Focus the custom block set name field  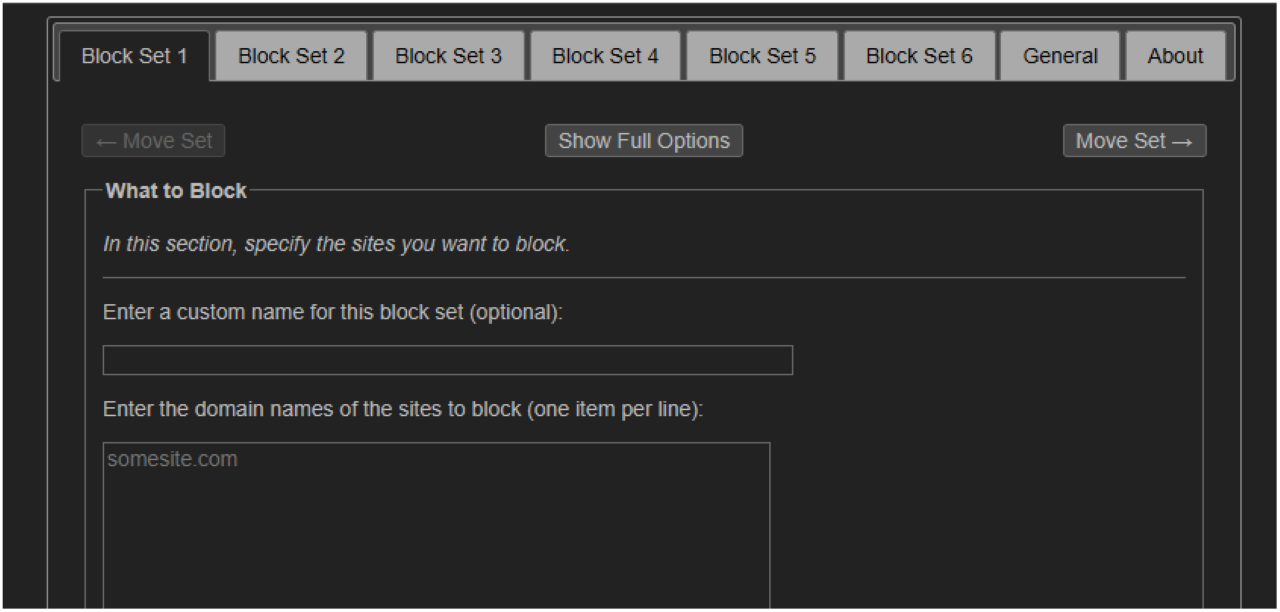pyautogui.click(x=447, y=360)
